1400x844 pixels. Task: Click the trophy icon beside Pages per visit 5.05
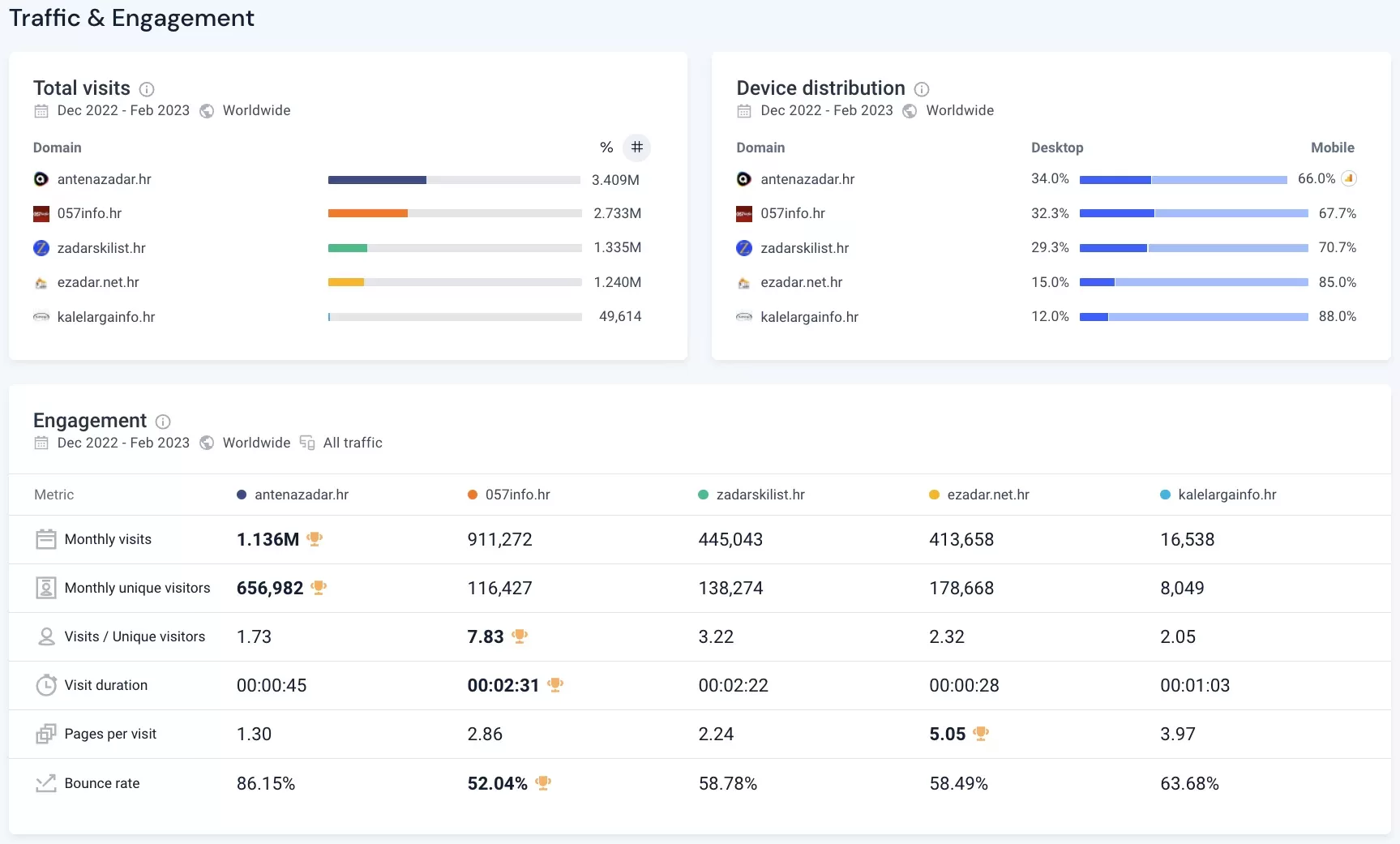click(x=981, y=734)
